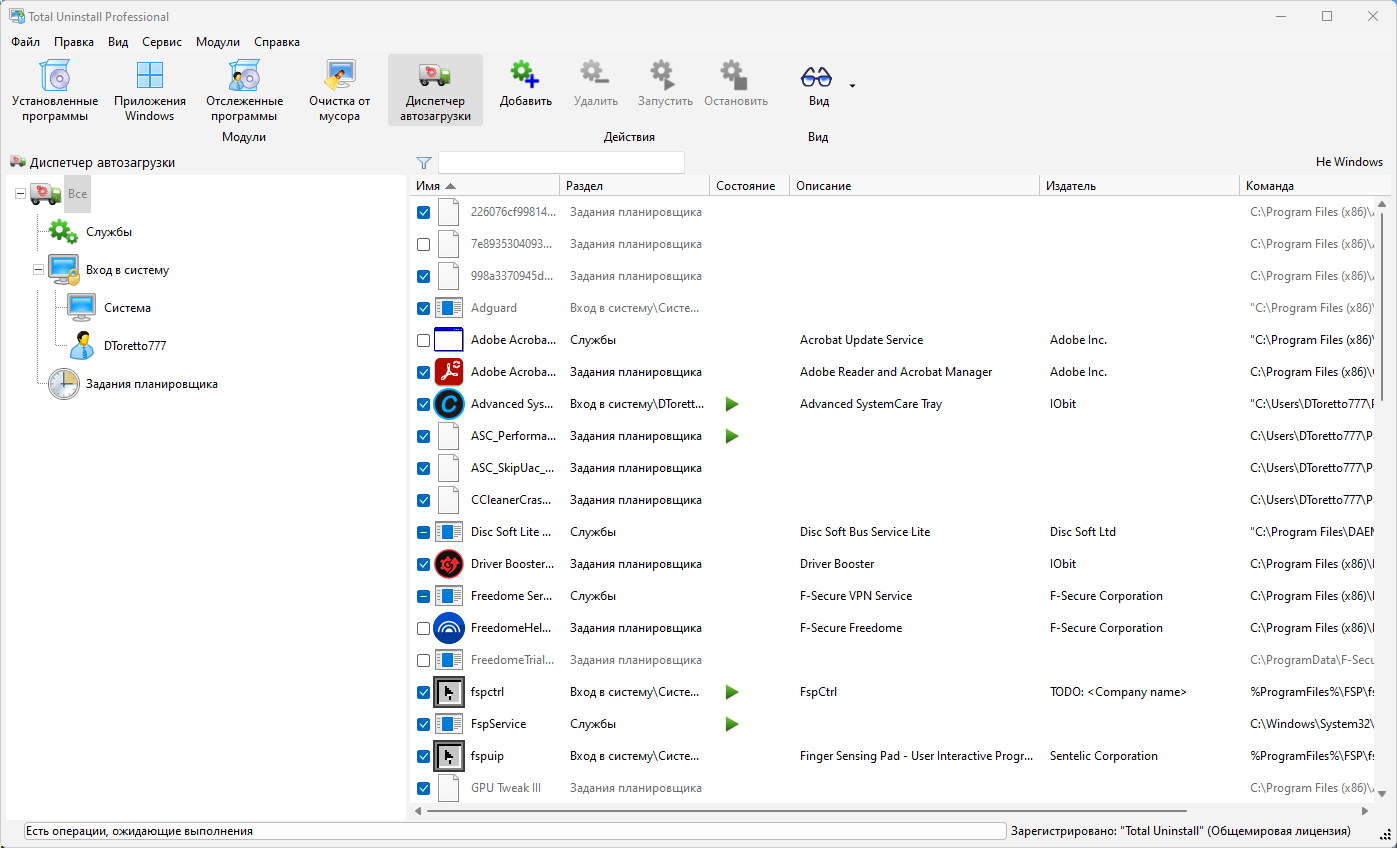
Task: Sort list by Издатель column header
Action: point(1139,186)
